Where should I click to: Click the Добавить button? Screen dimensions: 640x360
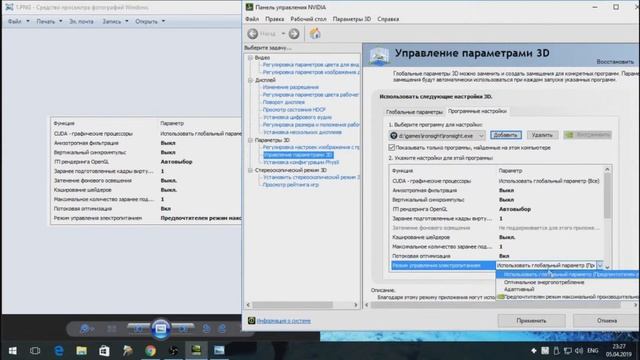[x=506, y=135]
